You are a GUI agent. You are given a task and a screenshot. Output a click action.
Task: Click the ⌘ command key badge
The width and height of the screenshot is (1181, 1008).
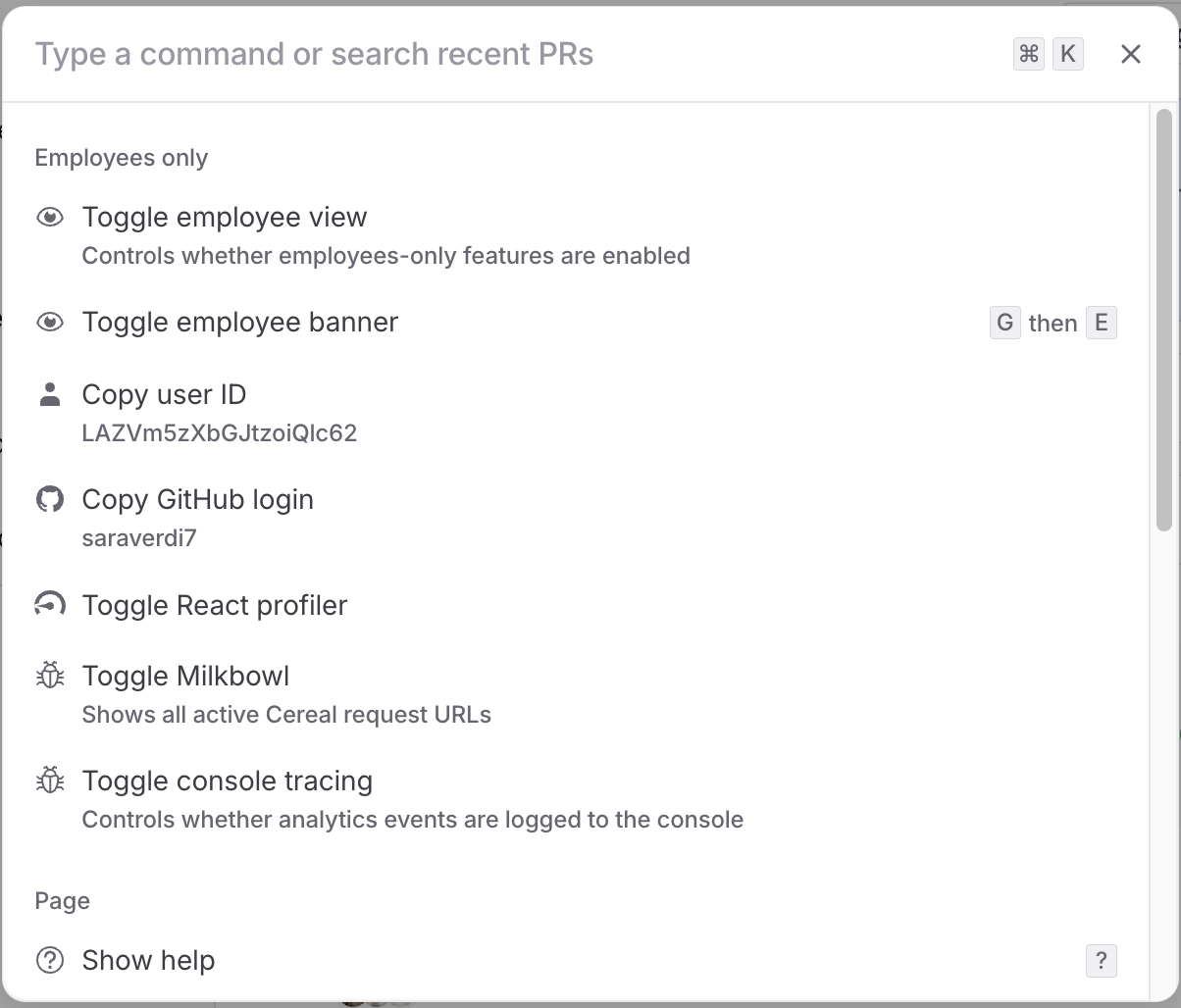coord(1028,54)
